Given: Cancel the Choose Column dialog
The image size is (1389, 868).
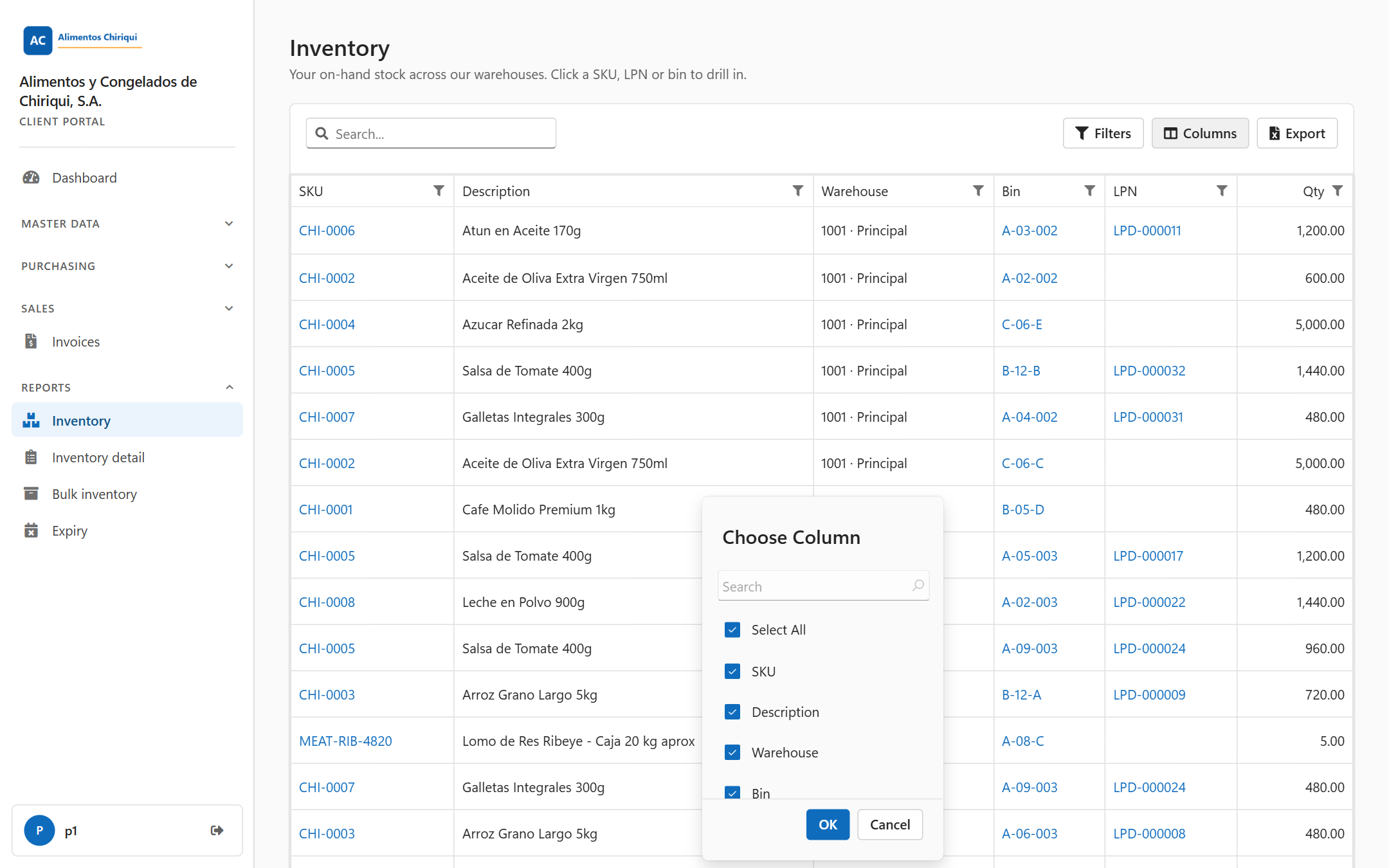Looking at the screenshot, I should point(890,824).
